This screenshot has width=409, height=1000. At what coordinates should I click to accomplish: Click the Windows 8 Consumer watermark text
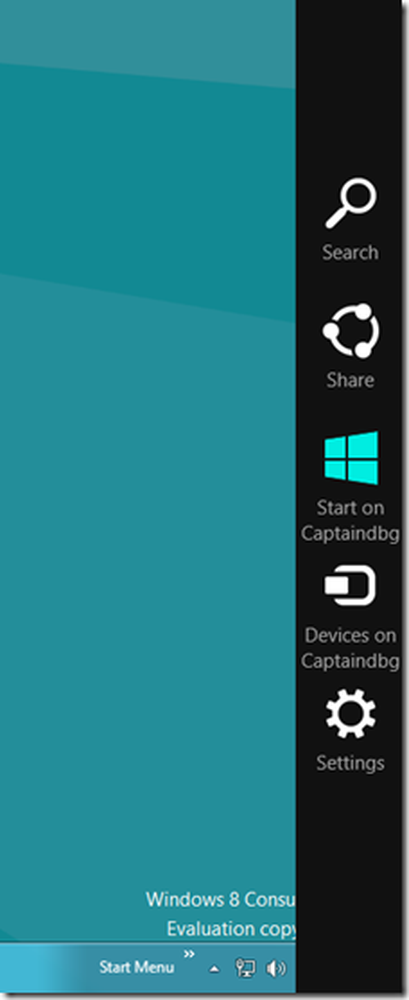[x=221, y=899]
